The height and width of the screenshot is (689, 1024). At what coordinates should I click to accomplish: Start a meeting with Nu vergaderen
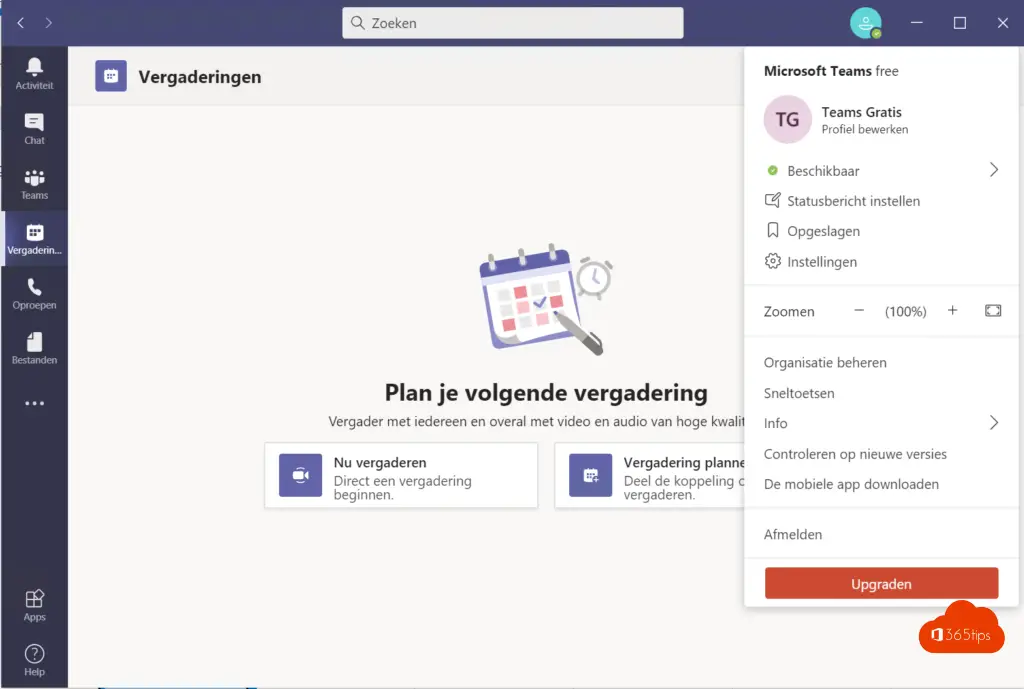401,476
